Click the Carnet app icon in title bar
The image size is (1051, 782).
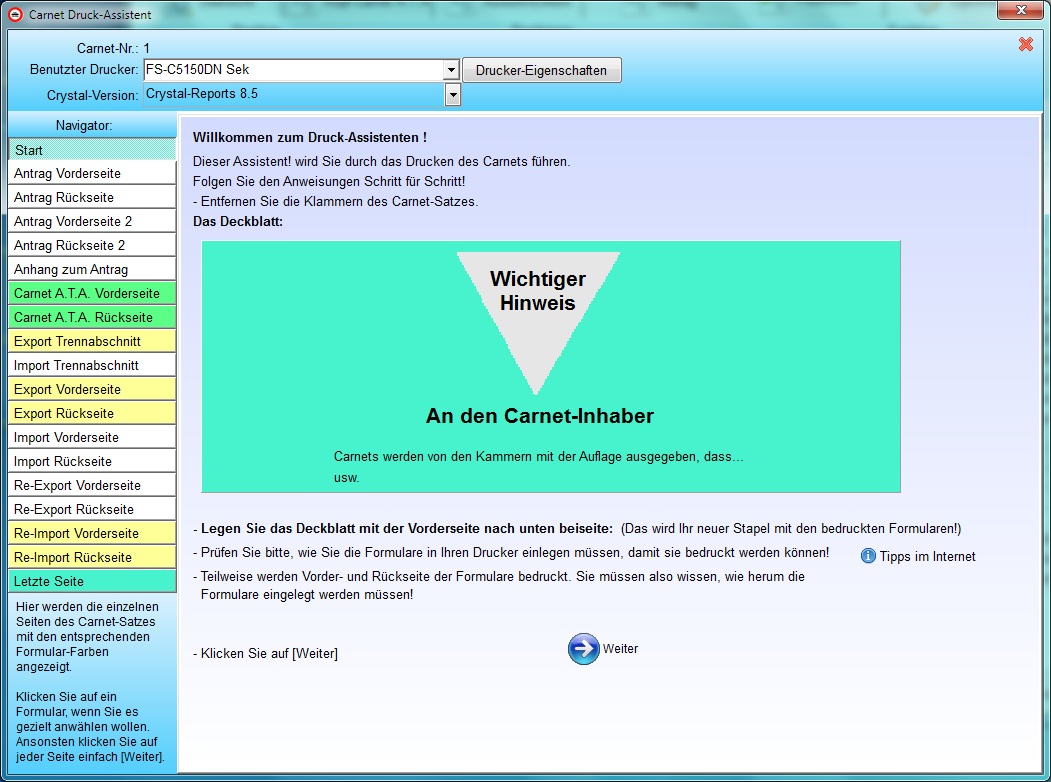[15, 15]
